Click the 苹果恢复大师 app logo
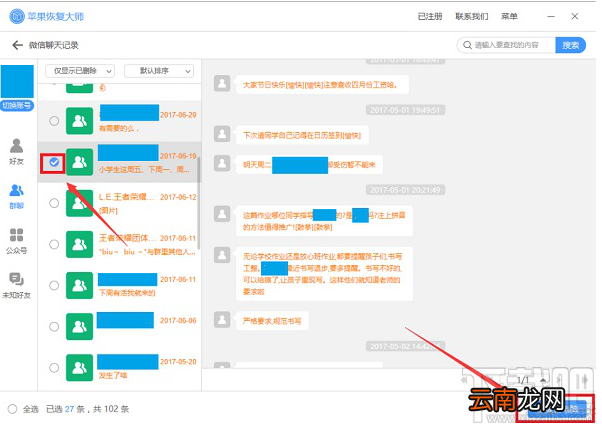The image size is (602, 428). (x=17, y=16)
